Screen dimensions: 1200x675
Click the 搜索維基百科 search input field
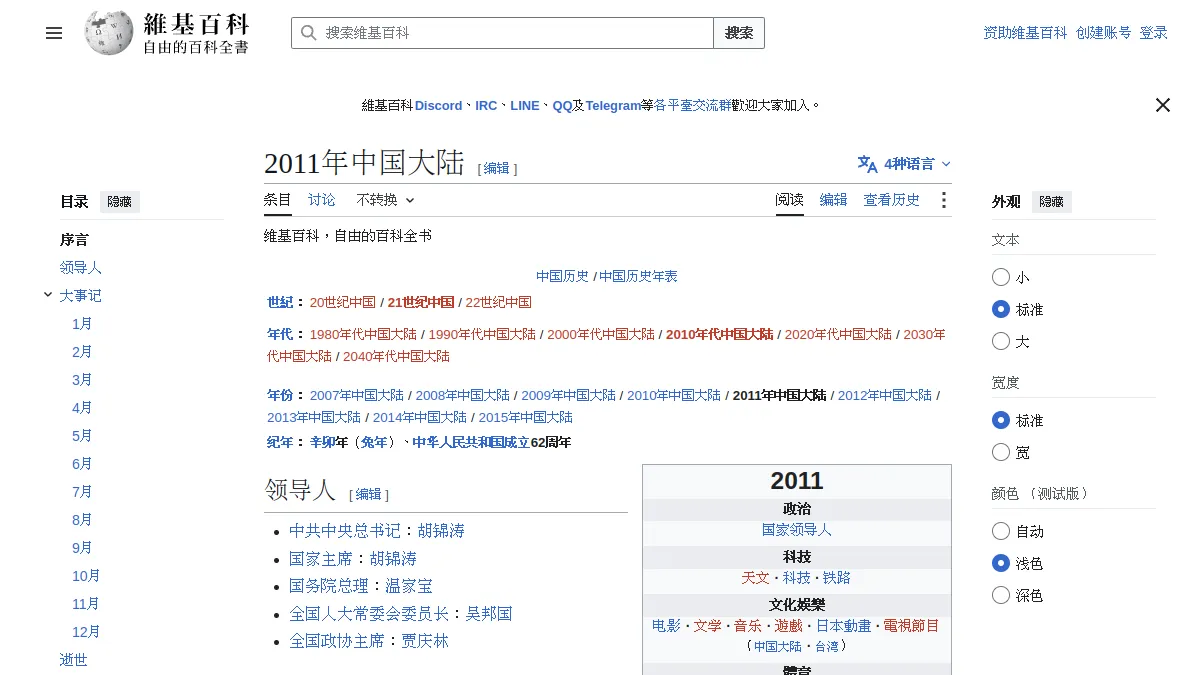[x=502, y=33]
